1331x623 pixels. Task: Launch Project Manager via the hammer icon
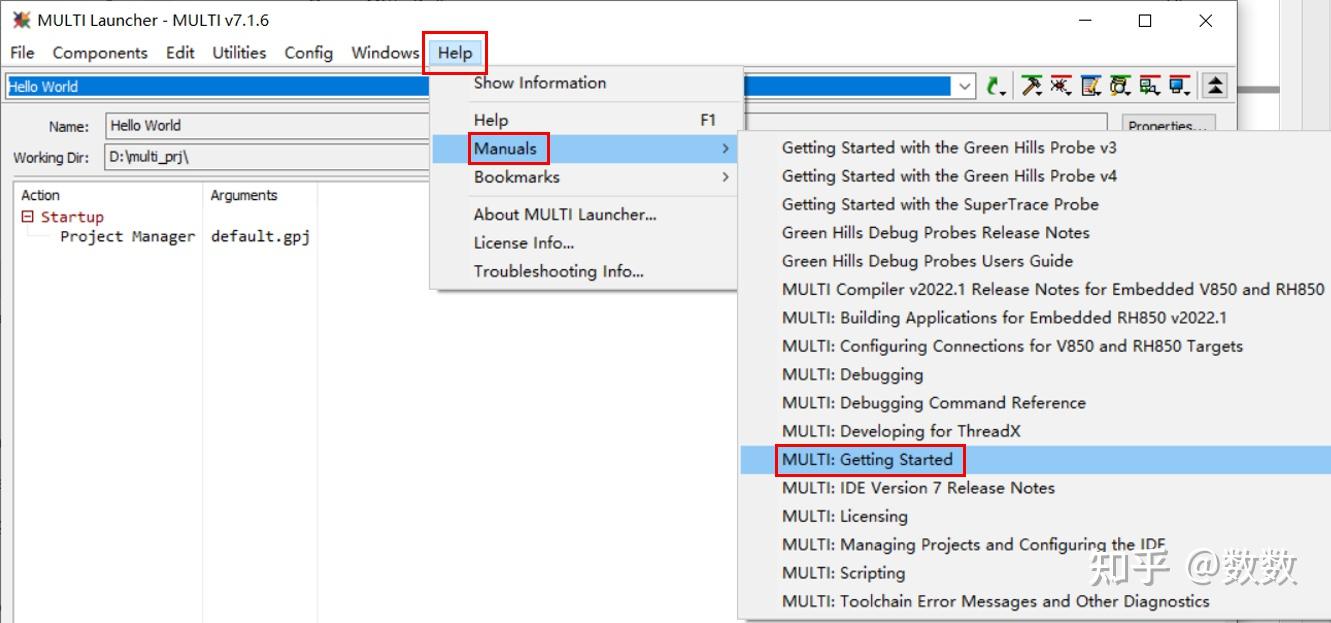pos(1031,86)
